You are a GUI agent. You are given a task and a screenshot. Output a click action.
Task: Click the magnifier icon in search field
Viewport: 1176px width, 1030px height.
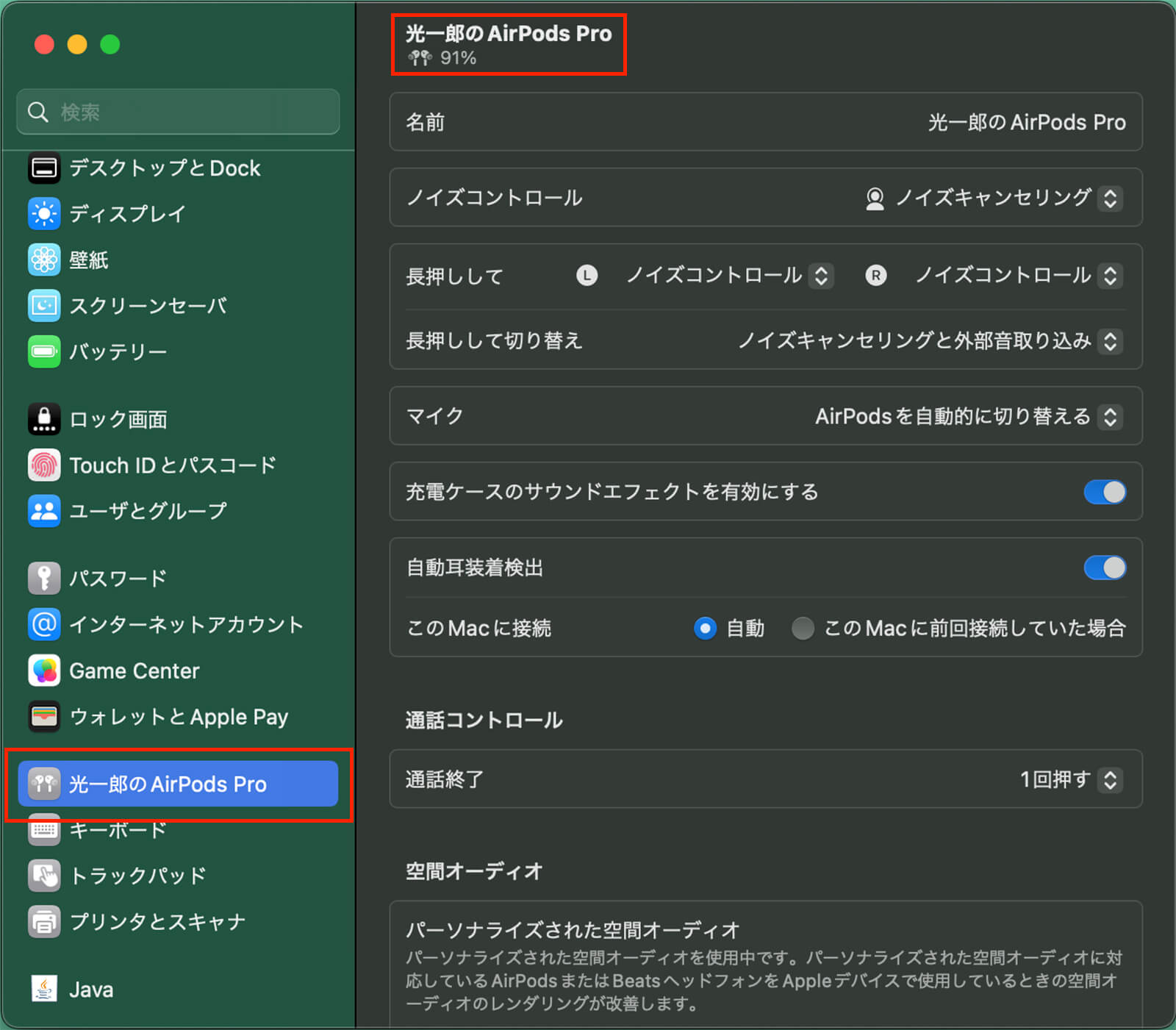tap(37, 112)
